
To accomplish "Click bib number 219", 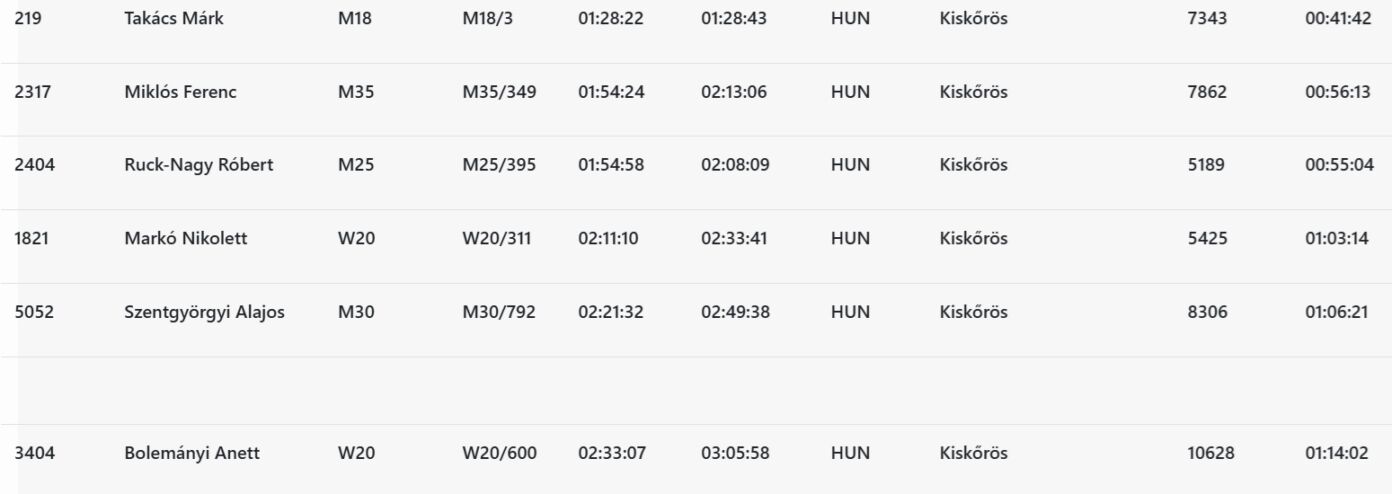I will (28, 19).
